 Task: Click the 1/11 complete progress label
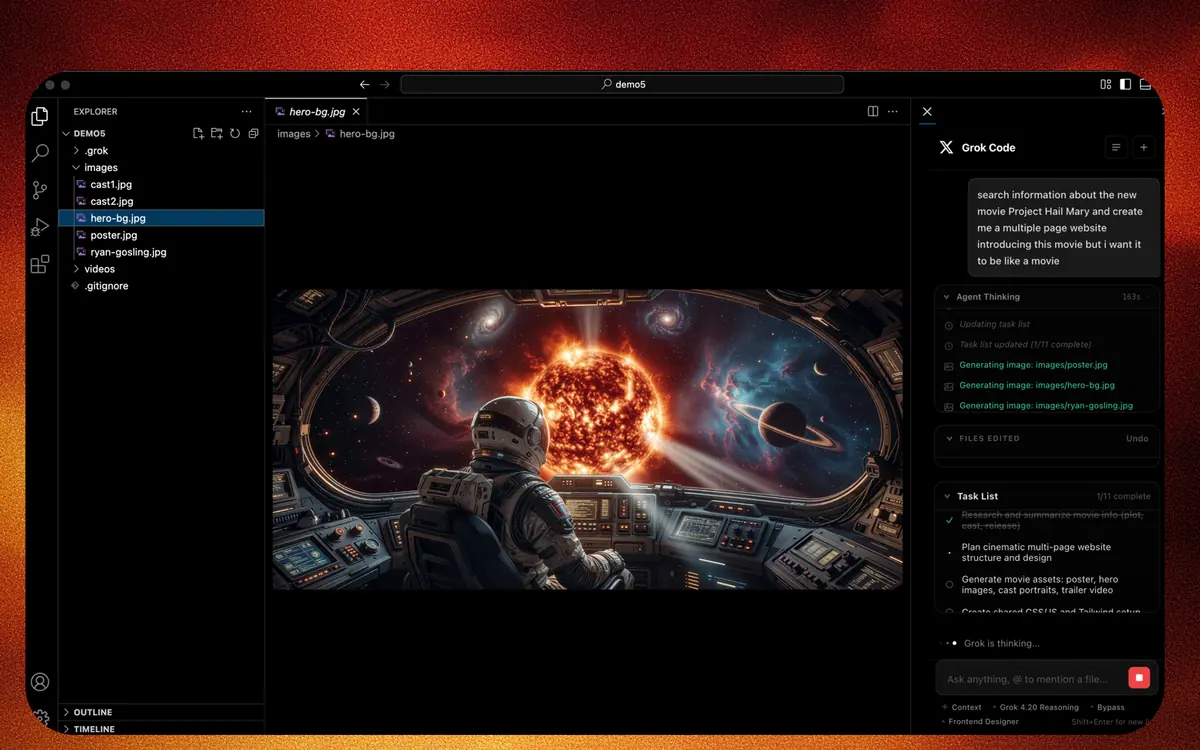[x=1123, y=496]
